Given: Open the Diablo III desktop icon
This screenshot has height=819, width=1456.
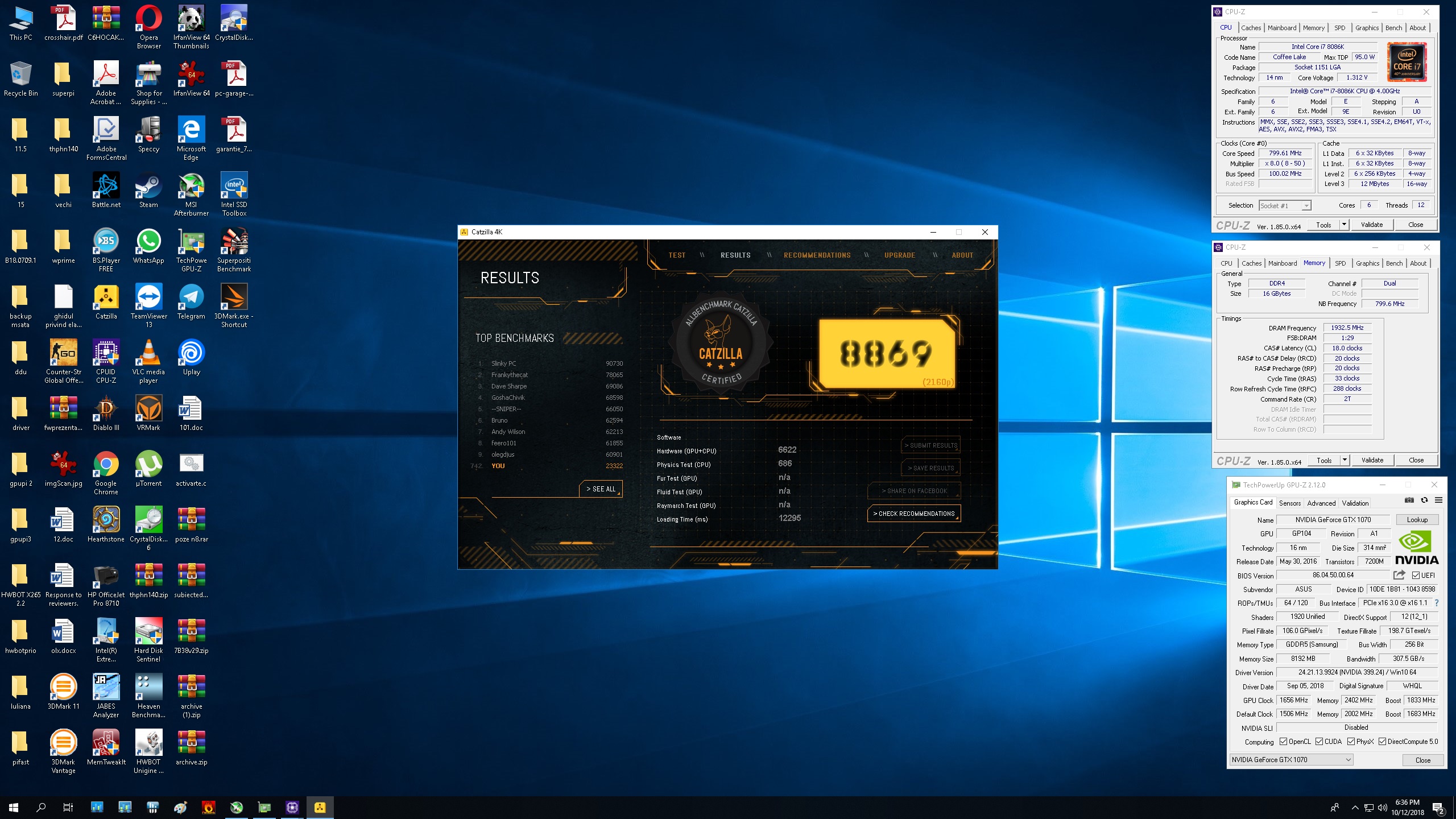Looking at the screenshot, I should click(106, 413).
